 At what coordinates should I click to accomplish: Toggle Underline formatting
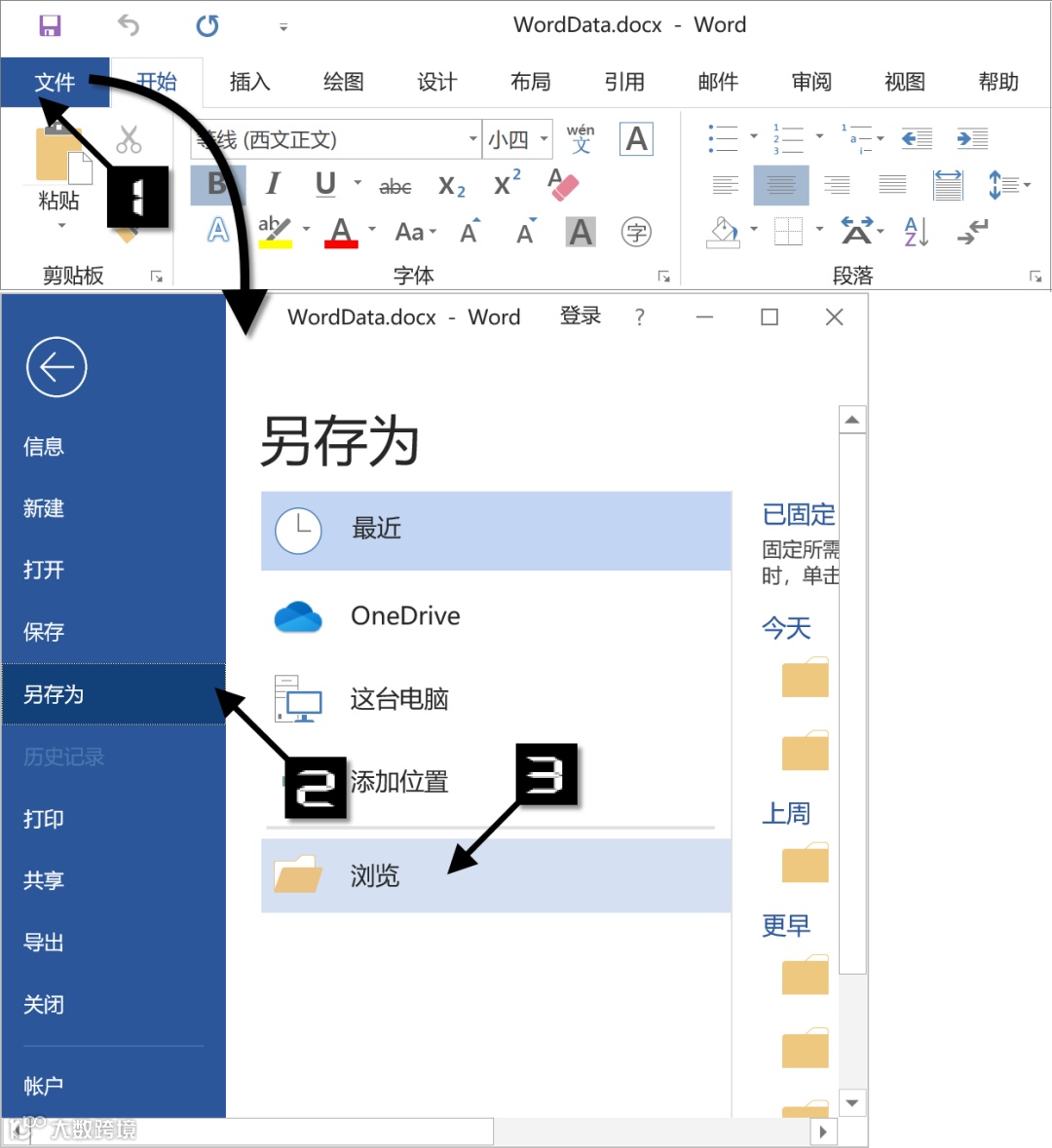pos(326,184)
